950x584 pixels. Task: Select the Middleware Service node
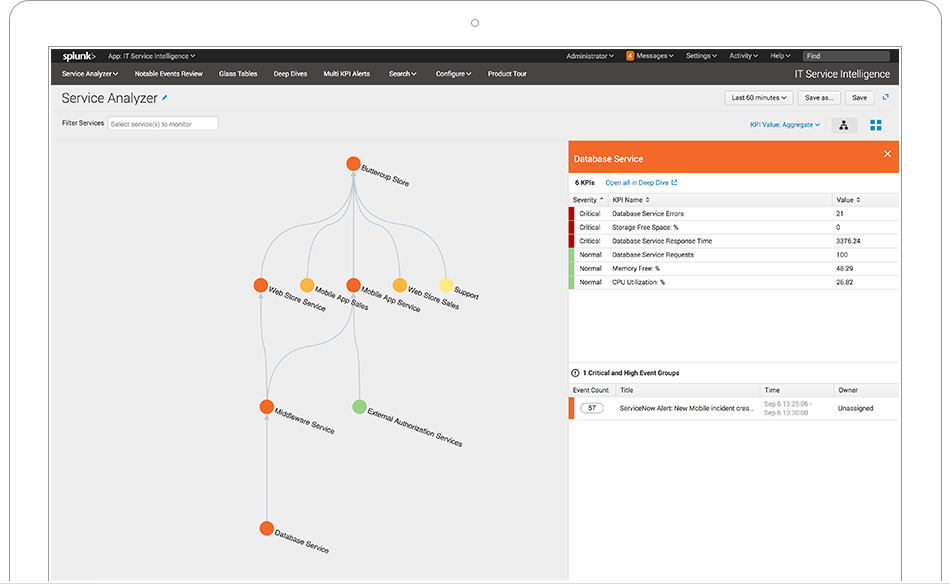tap(267, 407)
